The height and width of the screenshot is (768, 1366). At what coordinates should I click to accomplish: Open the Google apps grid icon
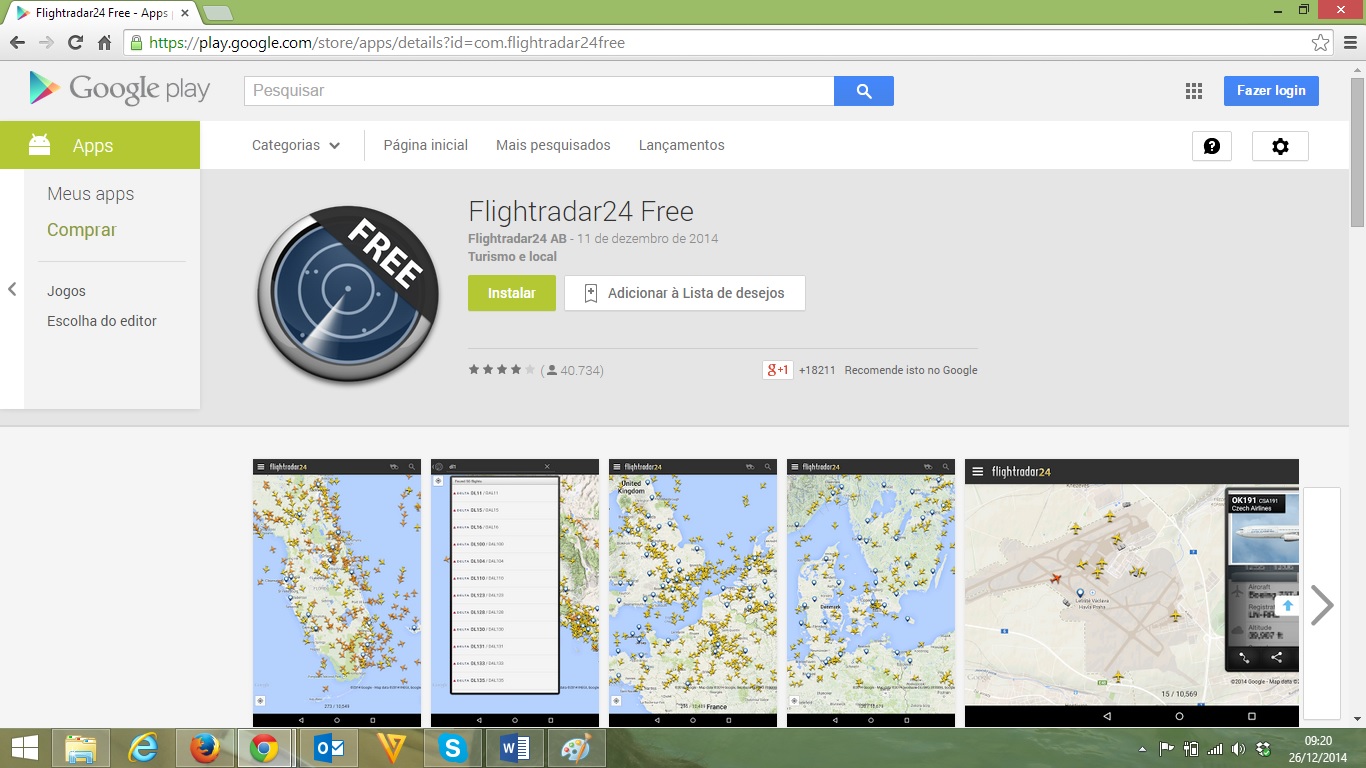(x=1193, y=91)
